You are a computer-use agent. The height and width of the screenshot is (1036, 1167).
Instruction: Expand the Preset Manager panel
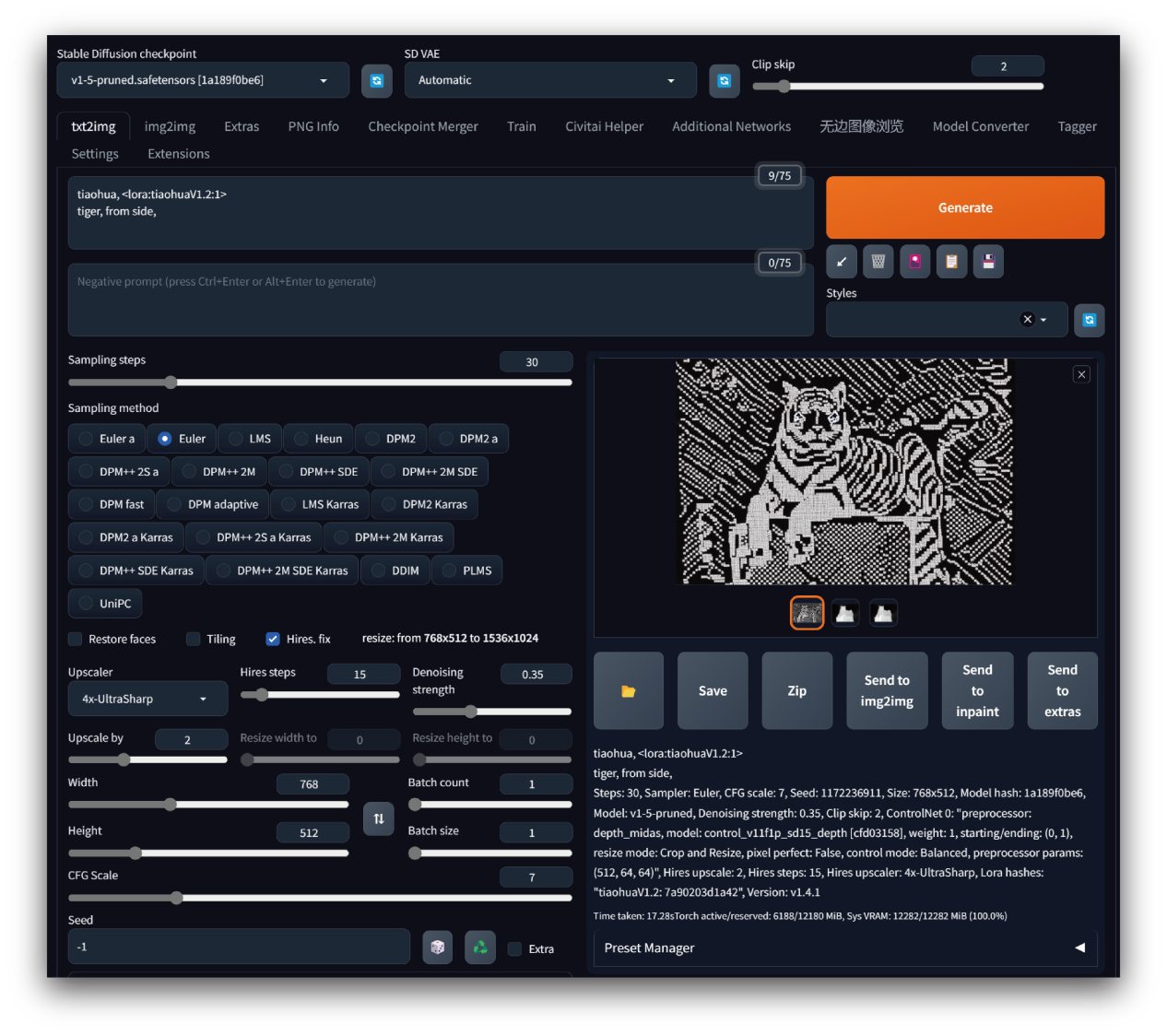coord(1079,948)
